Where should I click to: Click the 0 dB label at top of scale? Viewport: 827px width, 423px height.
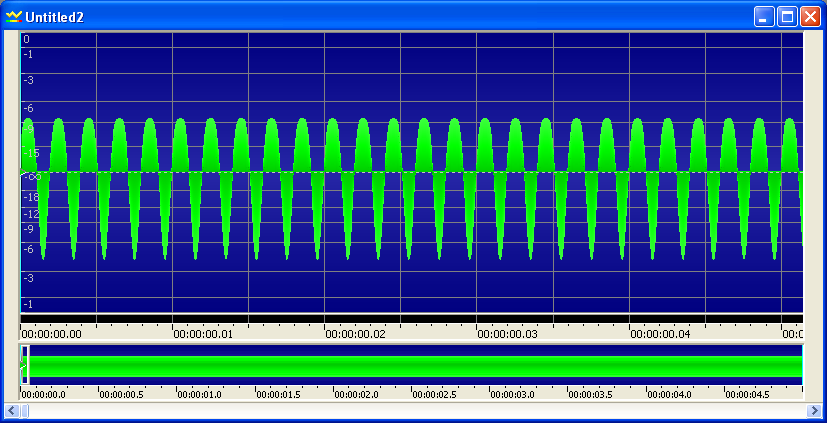pos(26,39)
